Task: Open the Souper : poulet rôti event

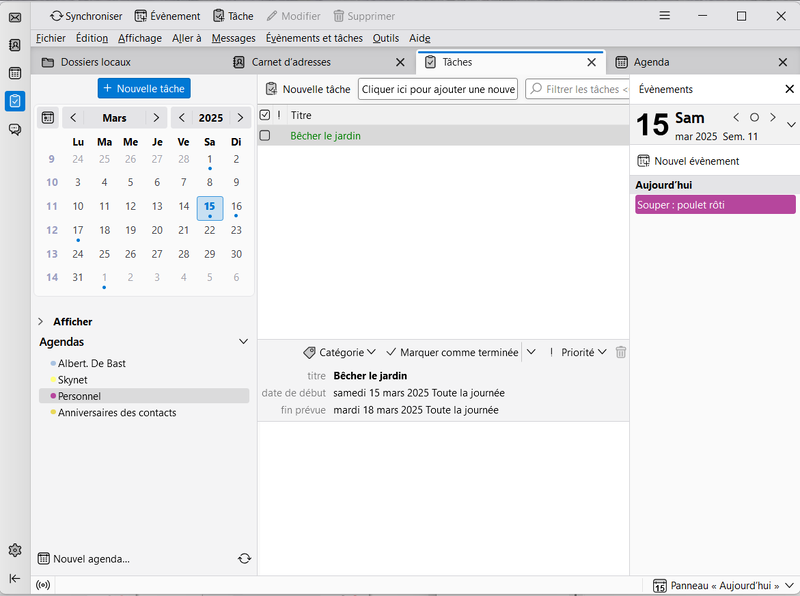Action: click(x=715, y=205)
